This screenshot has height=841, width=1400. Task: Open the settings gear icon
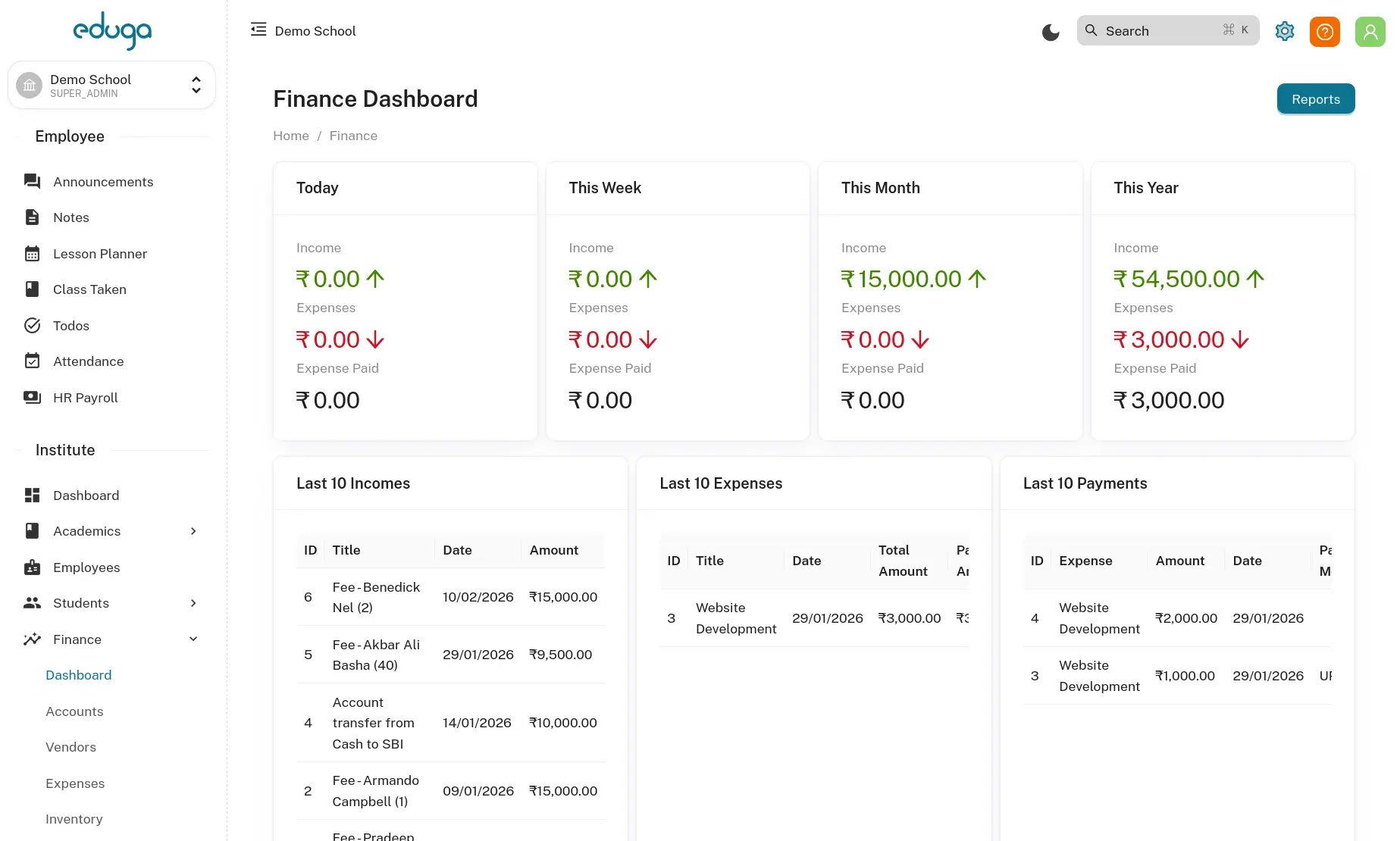click(x=1284, y=31)
